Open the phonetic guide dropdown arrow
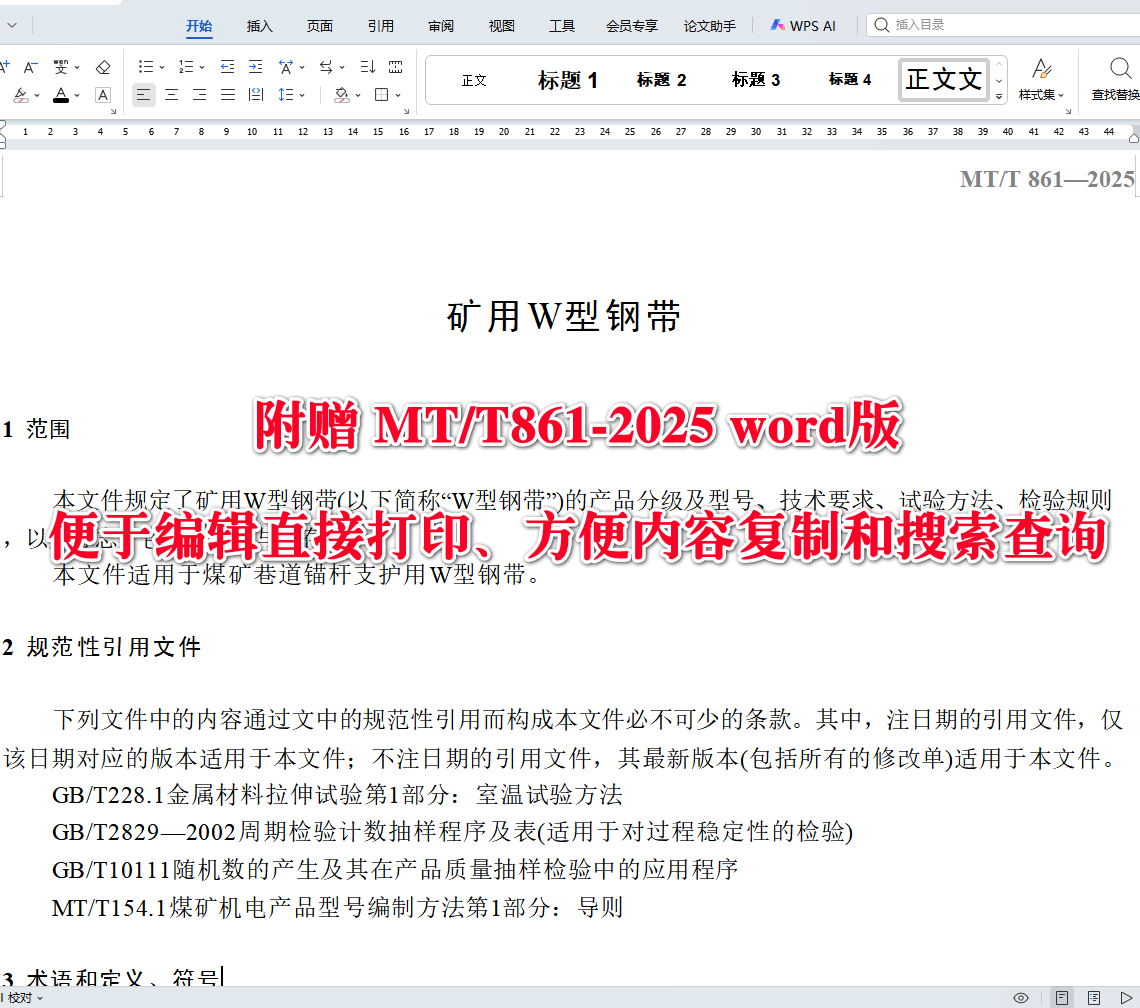The image size is (1140, 1008). click(x=77, y=68)
